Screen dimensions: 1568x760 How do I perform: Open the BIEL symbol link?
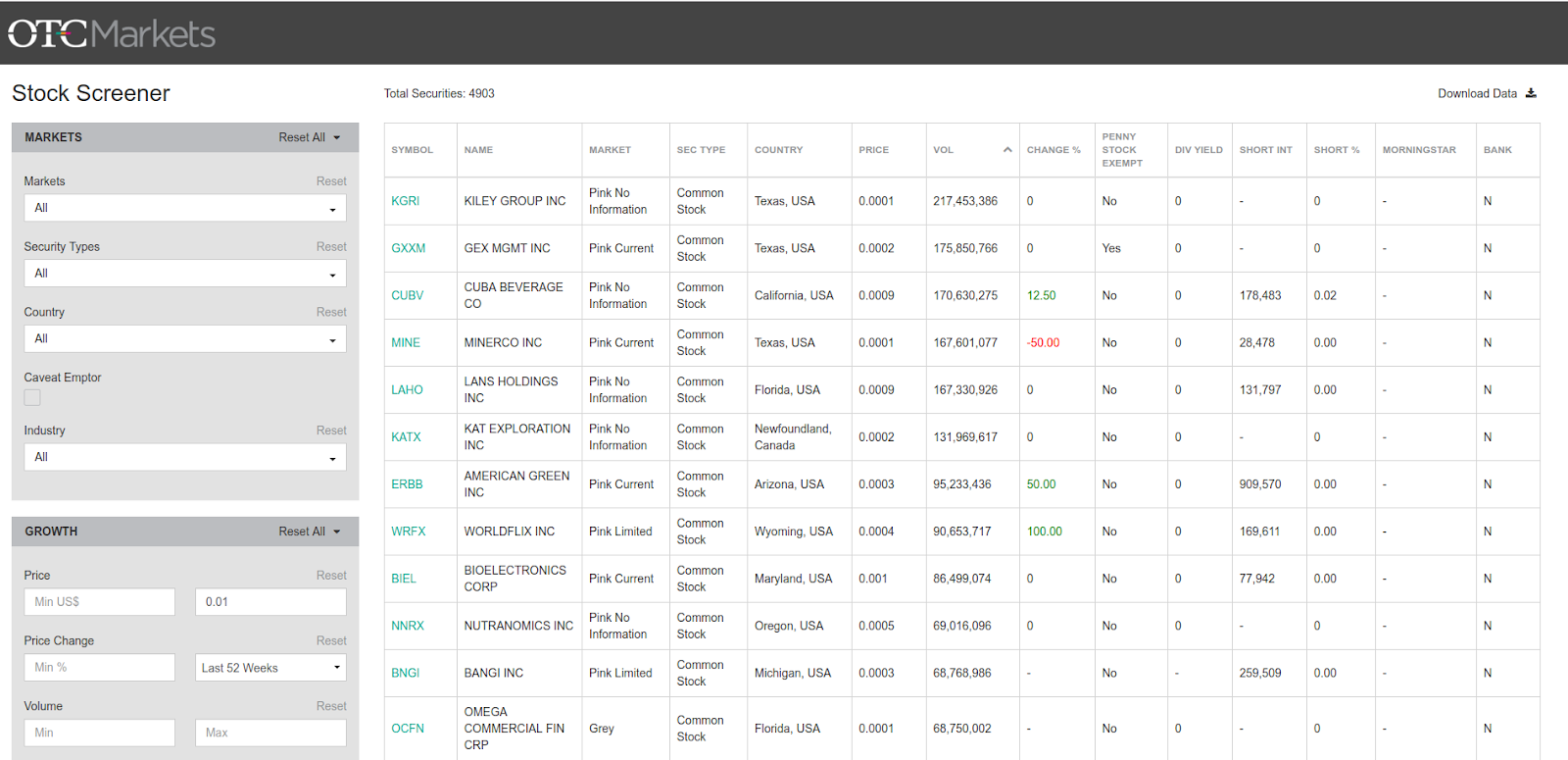[404, 579]
